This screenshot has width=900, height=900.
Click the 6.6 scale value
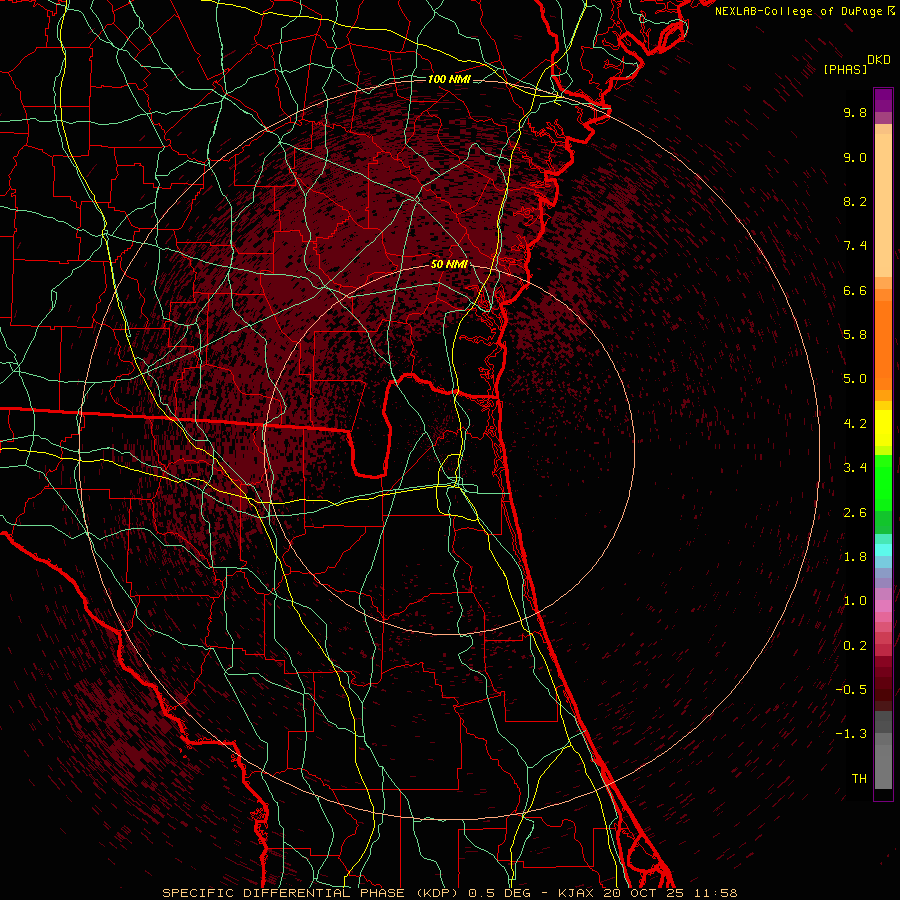click(855, 290)
